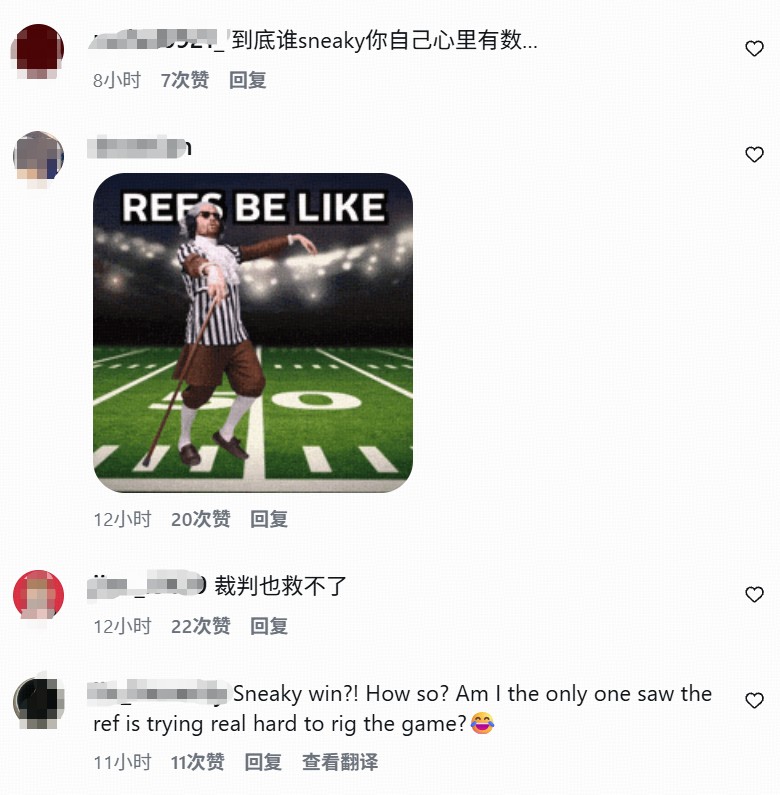Reply to the '到底谁sneaky' comment

[247, 80]
